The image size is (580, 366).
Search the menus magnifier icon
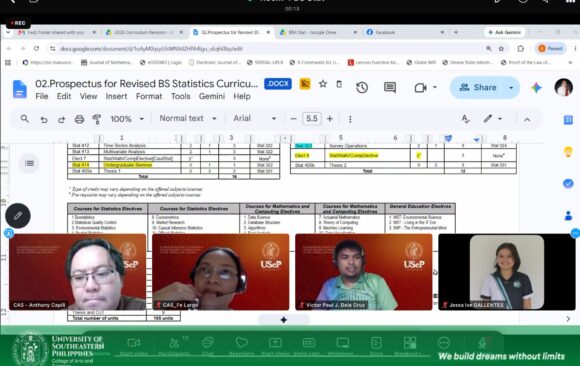25,119
